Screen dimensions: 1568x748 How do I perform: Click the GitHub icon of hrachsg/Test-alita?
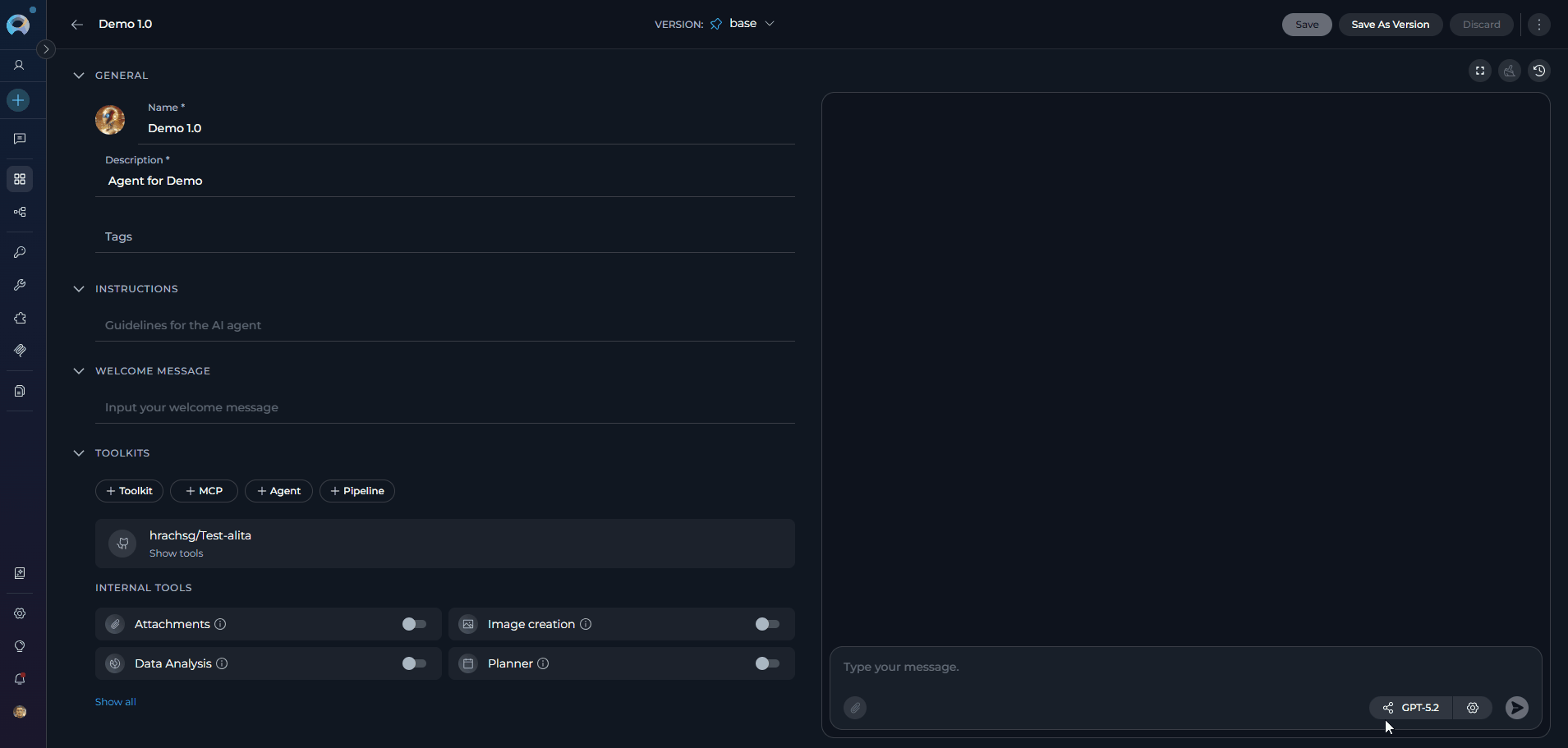tap(122, 544)
